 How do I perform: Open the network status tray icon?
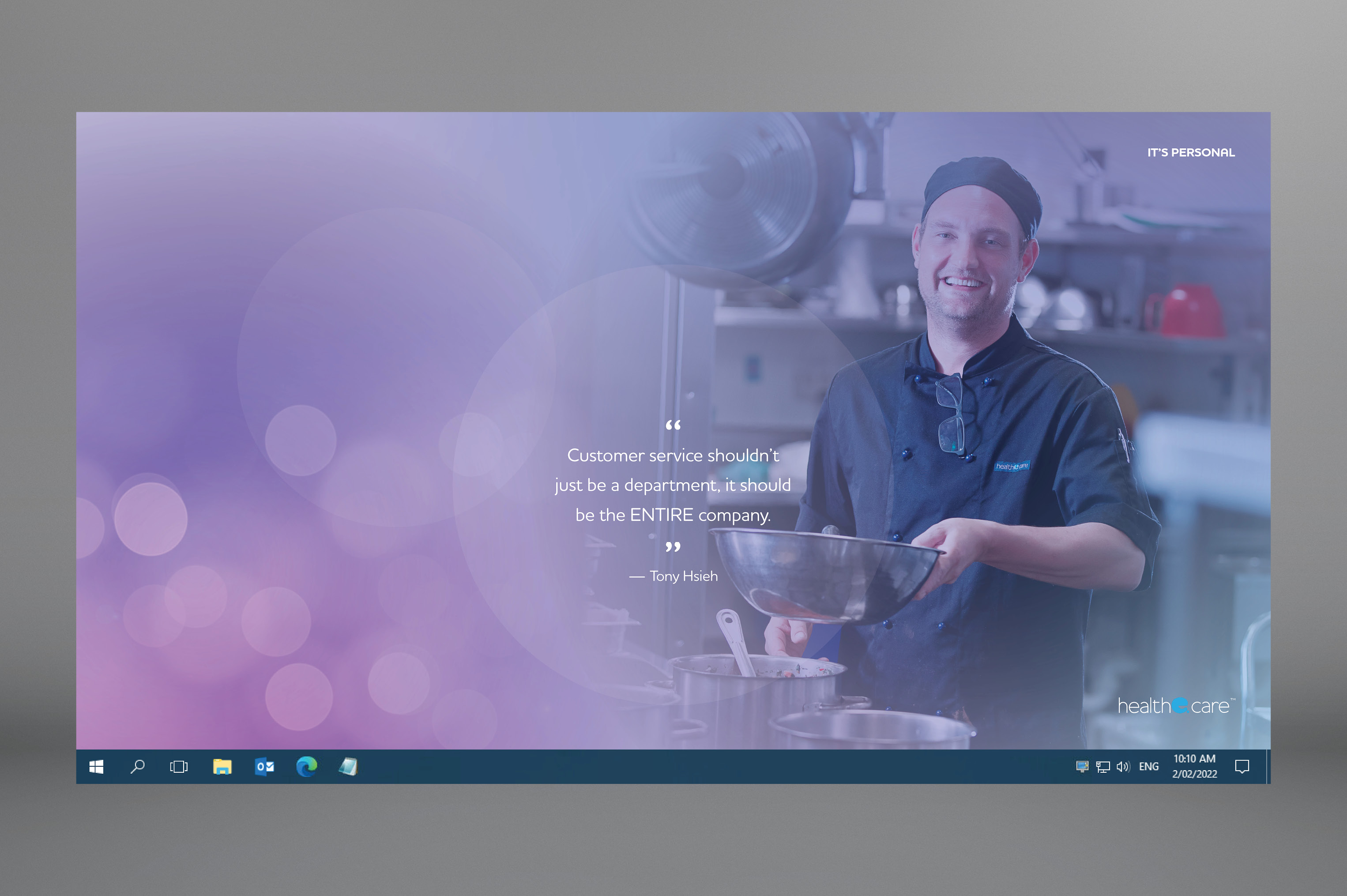click(1102, 767)
